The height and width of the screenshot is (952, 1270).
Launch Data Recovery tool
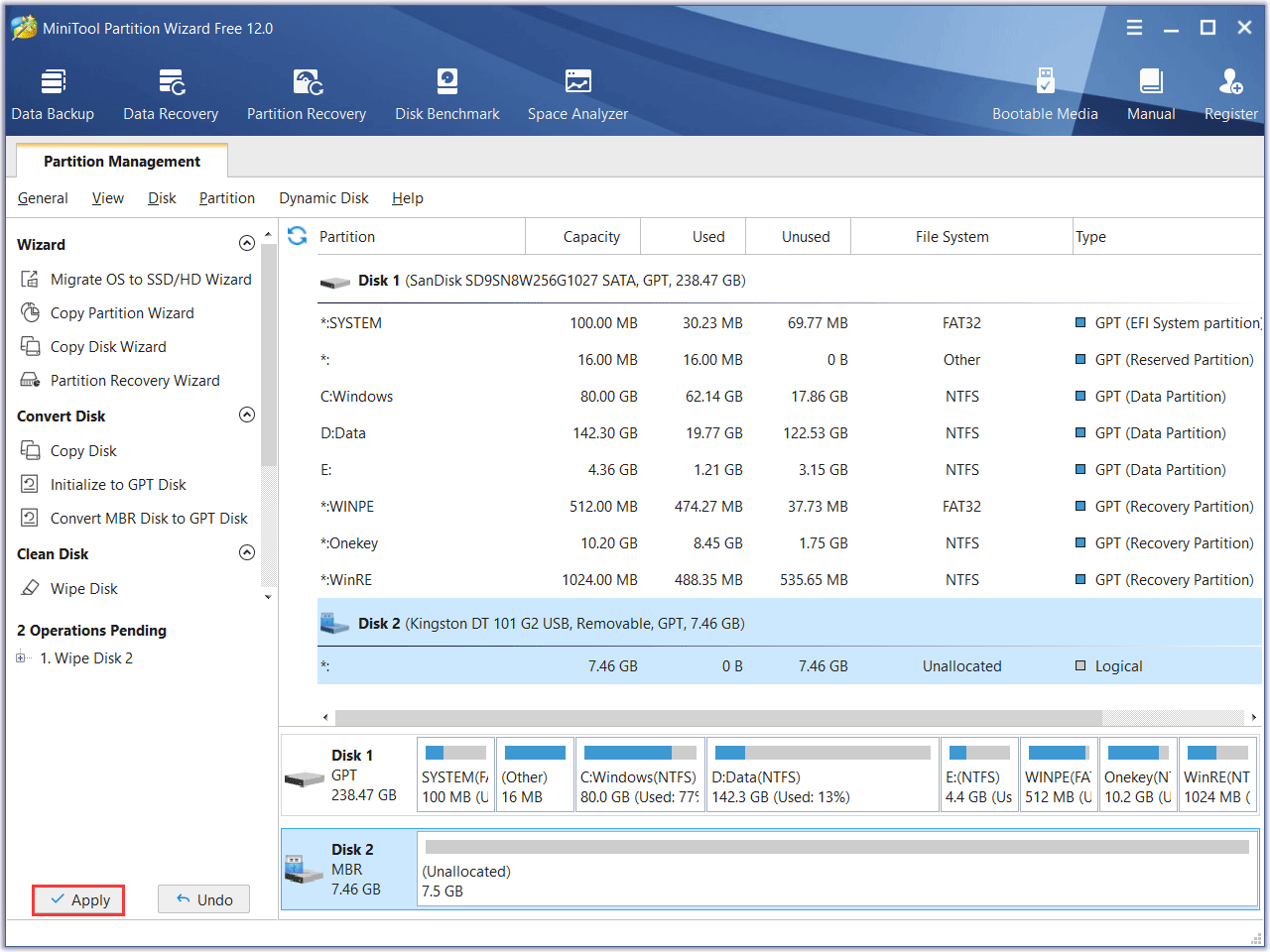point(171,95)
